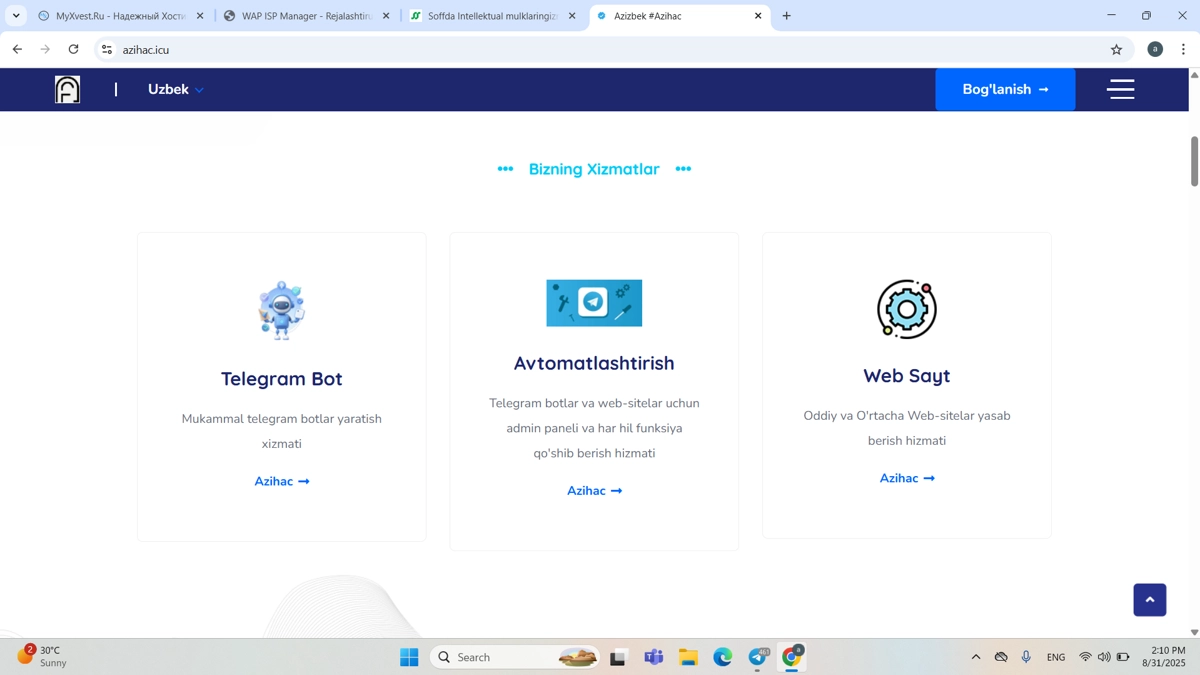This screenshot has width=1200, height=675.
Task: Expand the Uzbek language dropdown
Action: pos(176,90)
